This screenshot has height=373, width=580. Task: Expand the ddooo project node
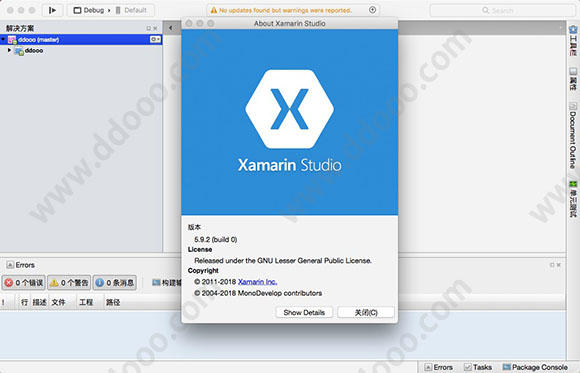pos(9,50)
